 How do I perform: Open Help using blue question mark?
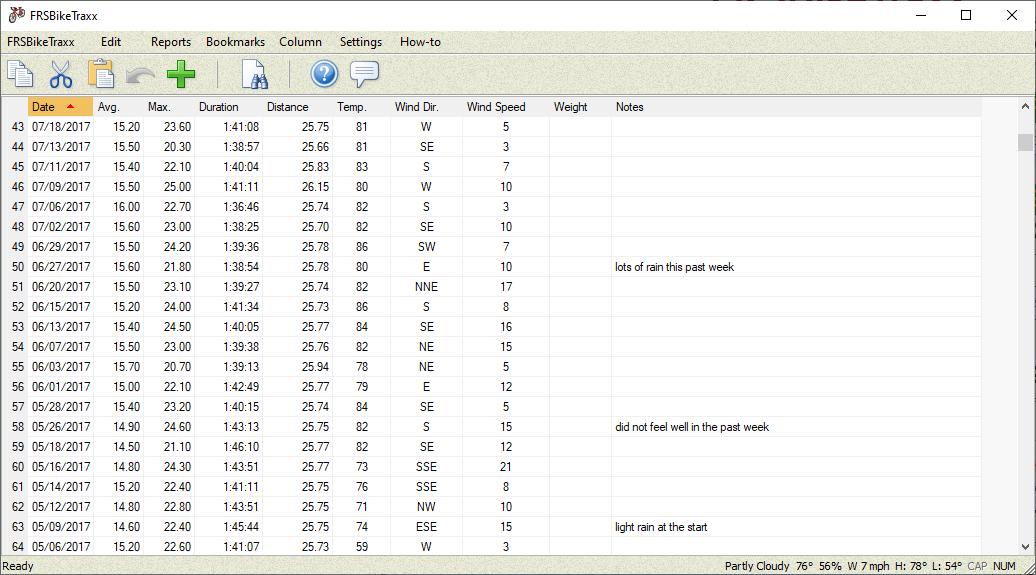(x=324, y=74)
